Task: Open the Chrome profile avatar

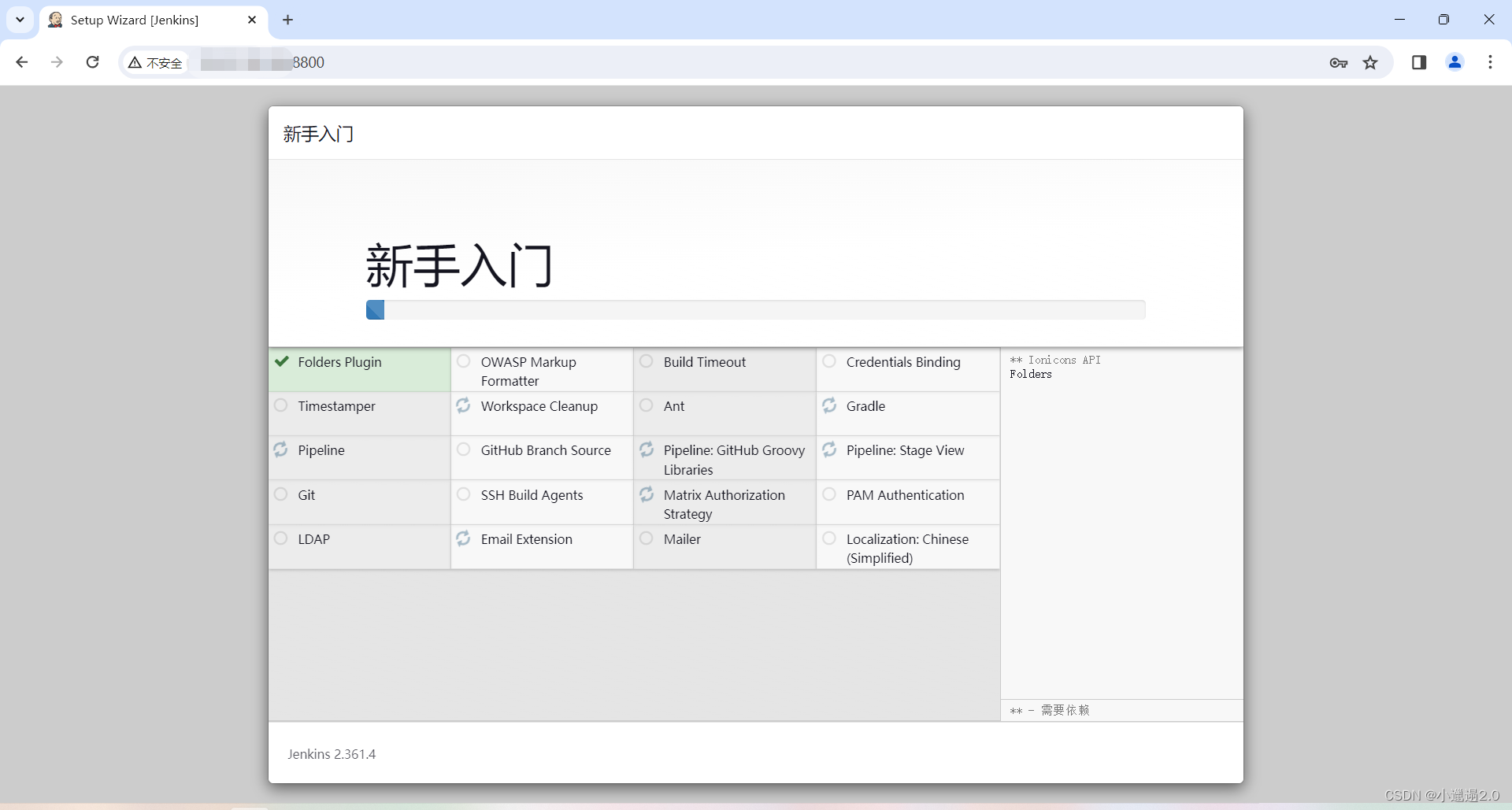Action: tap(1455, 62)
